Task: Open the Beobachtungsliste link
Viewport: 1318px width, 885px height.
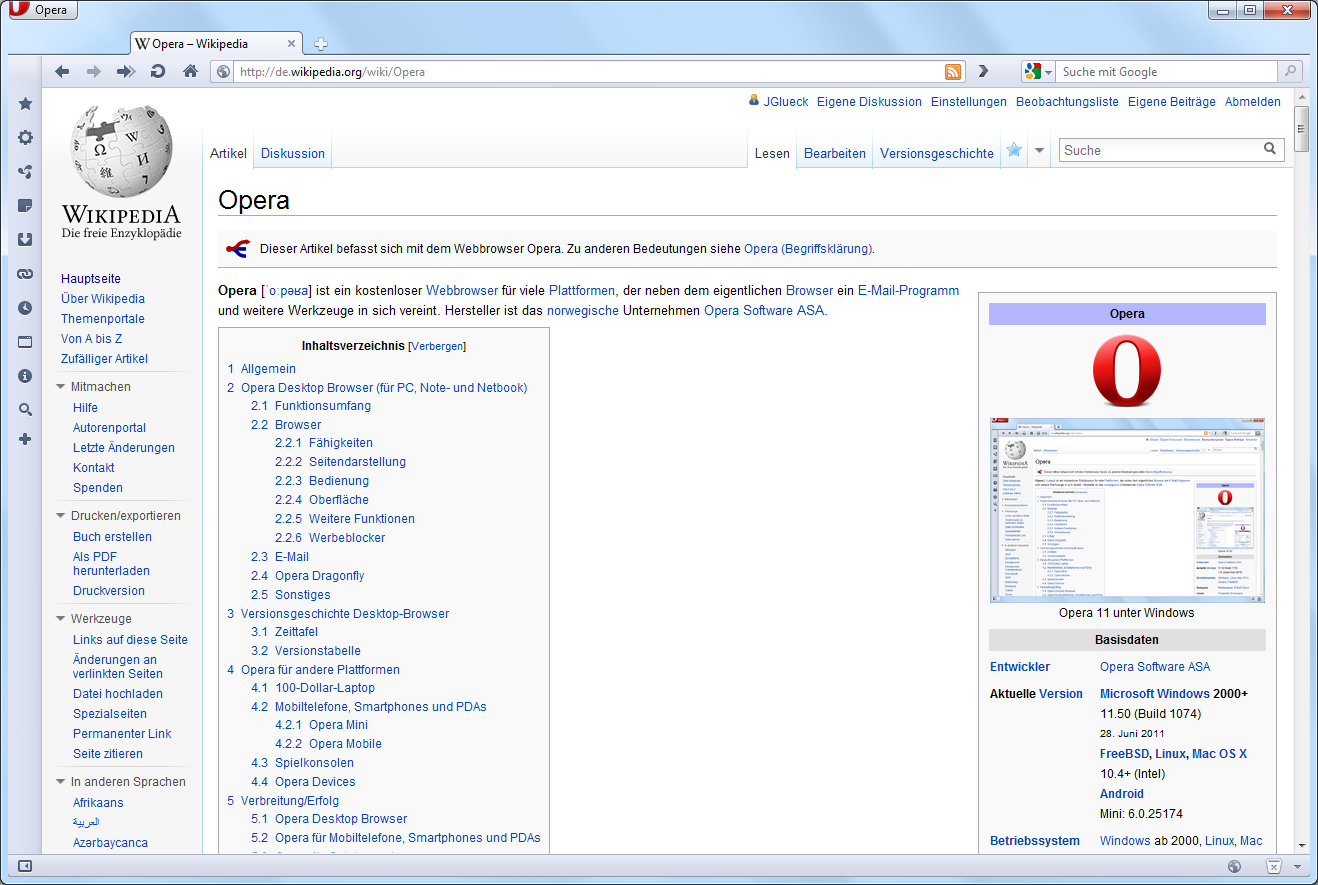Action: click(x=1067, y=102)
